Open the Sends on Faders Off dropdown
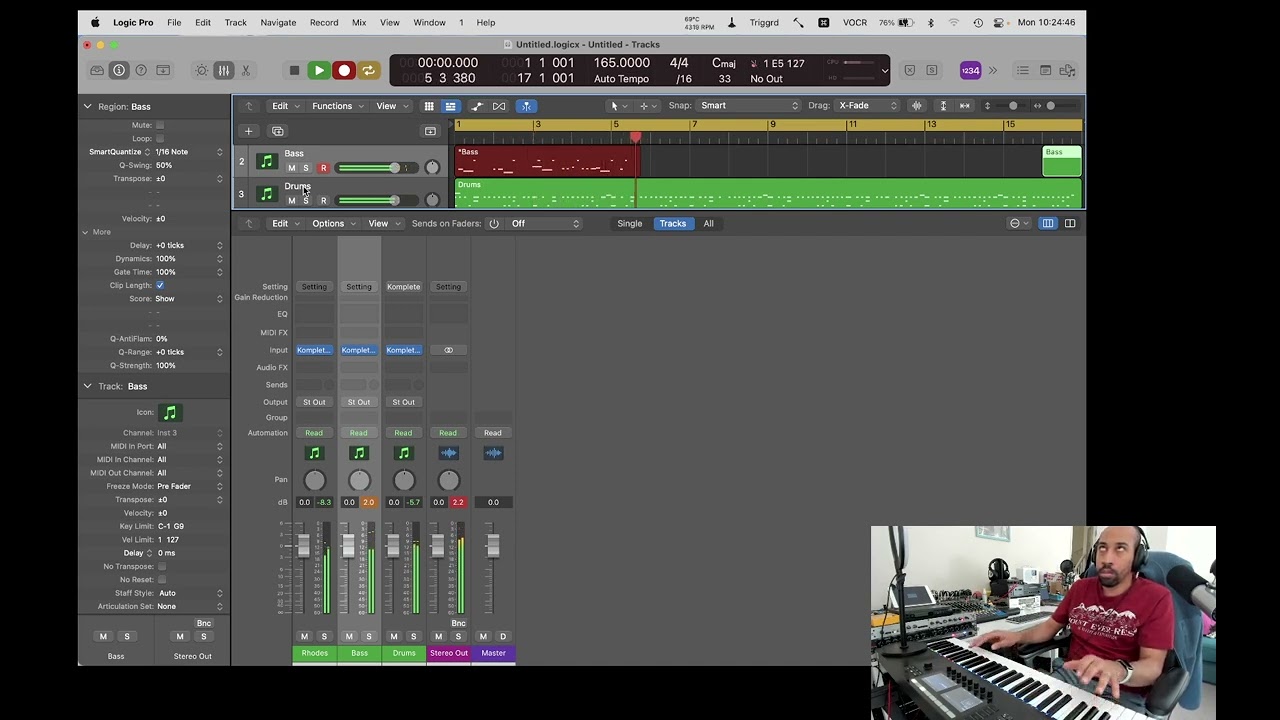The height and width of the screenshot is (720, 1280). 545,224
